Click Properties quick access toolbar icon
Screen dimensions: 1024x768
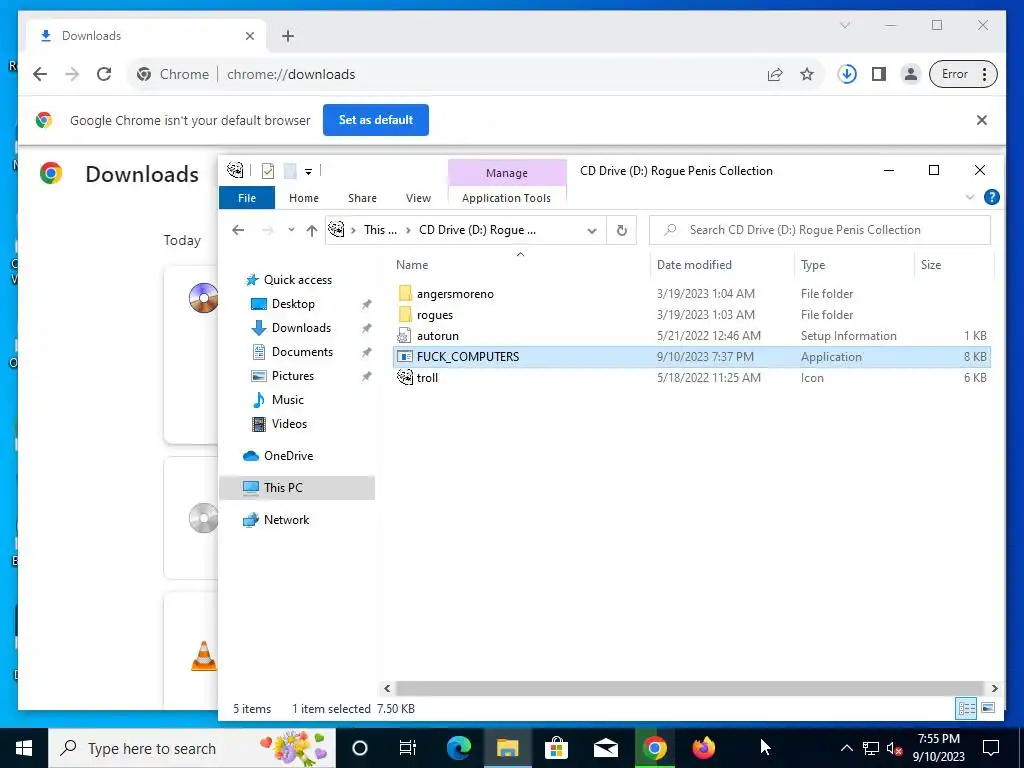click(268, 171)
